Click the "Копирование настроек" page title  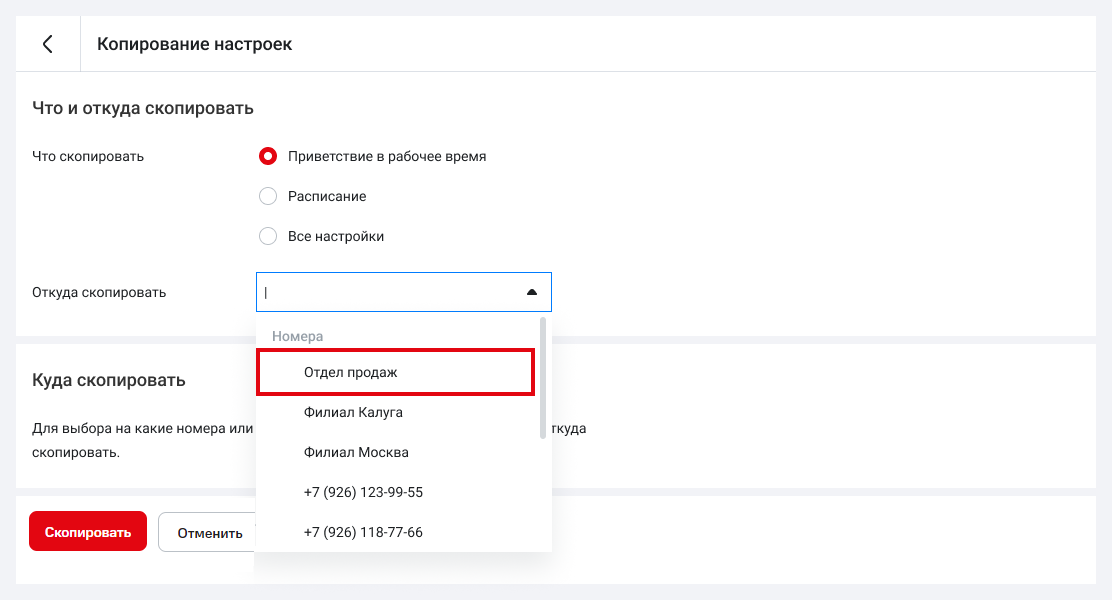194,44
